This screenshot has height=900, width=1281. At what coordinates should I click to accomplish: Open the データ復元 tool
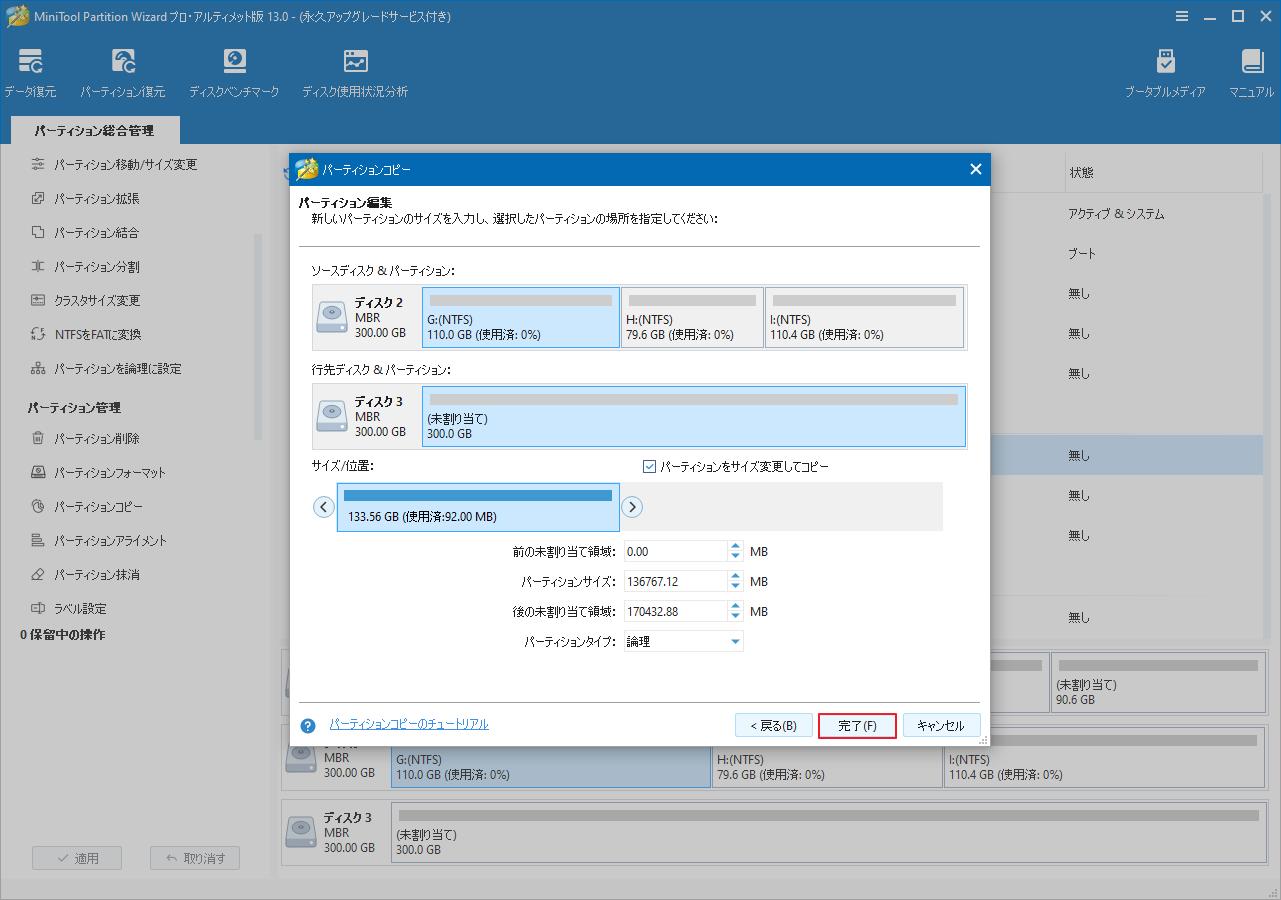point(31,70)
